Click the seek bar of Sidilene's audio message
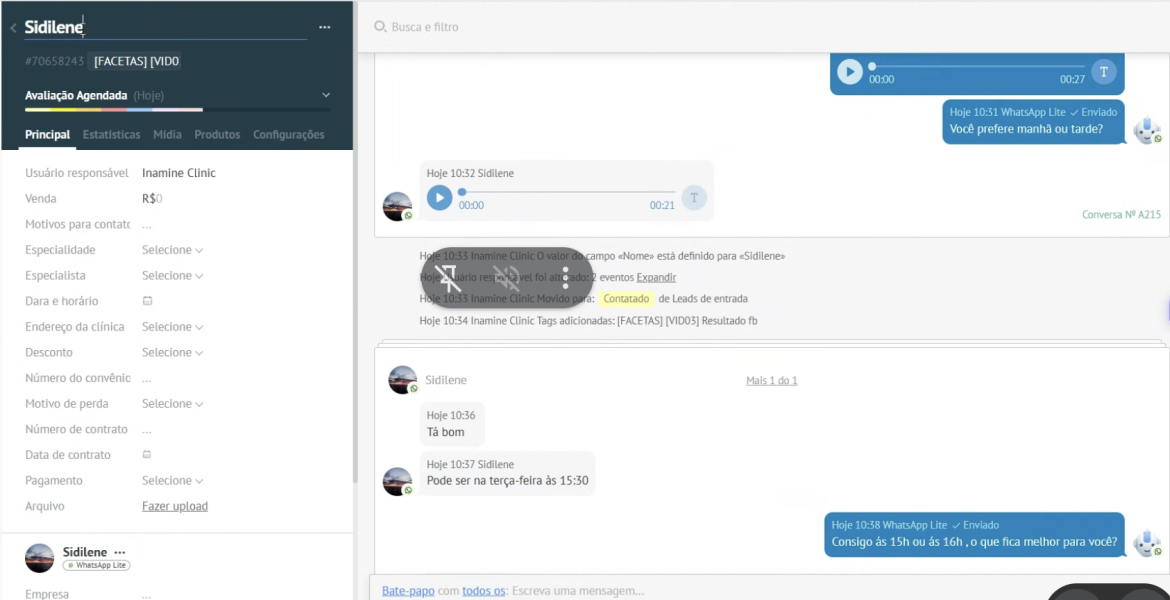 tap(567, 192)
